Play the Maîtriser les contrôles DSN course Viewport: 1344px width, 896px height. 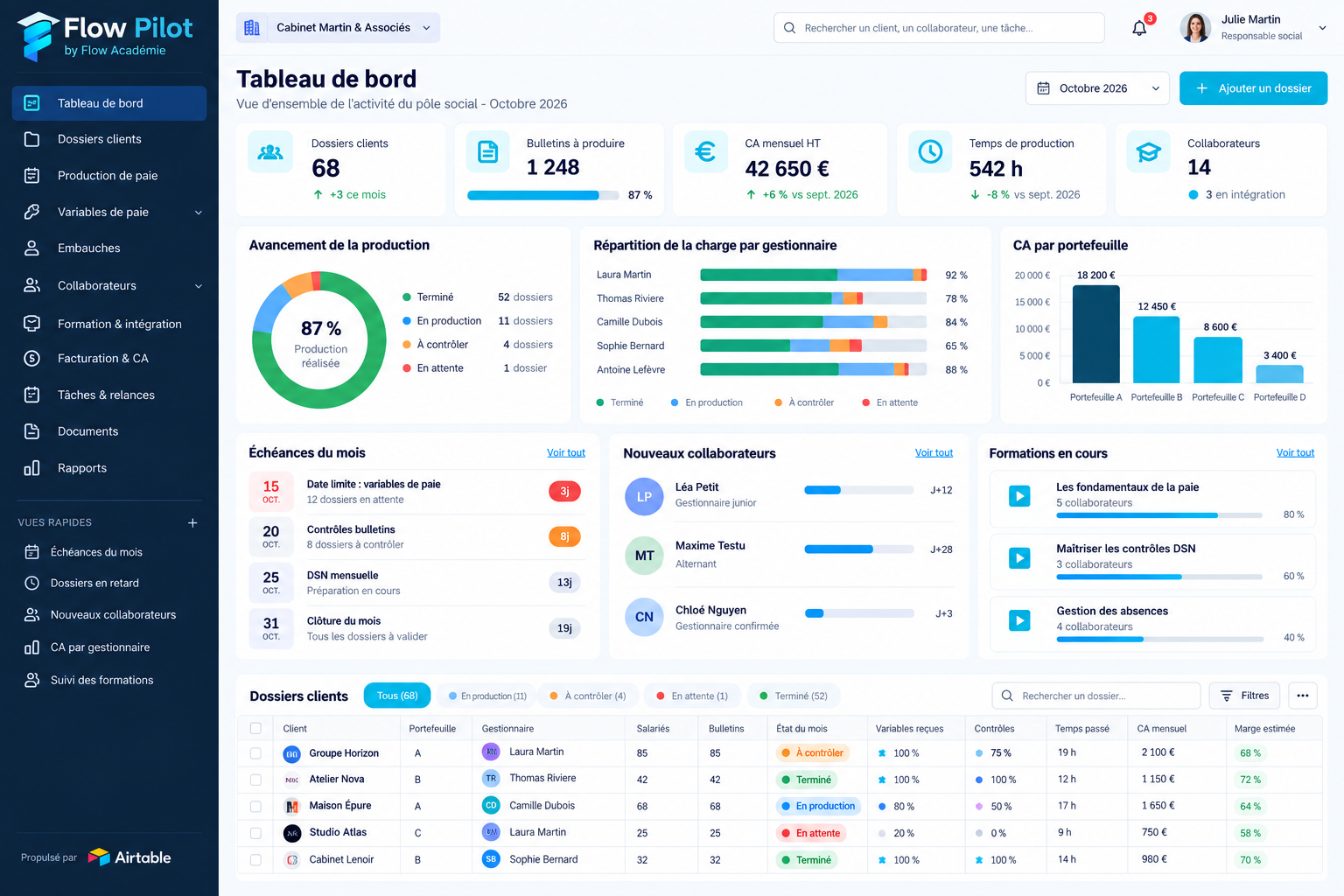pos(1019,557)
